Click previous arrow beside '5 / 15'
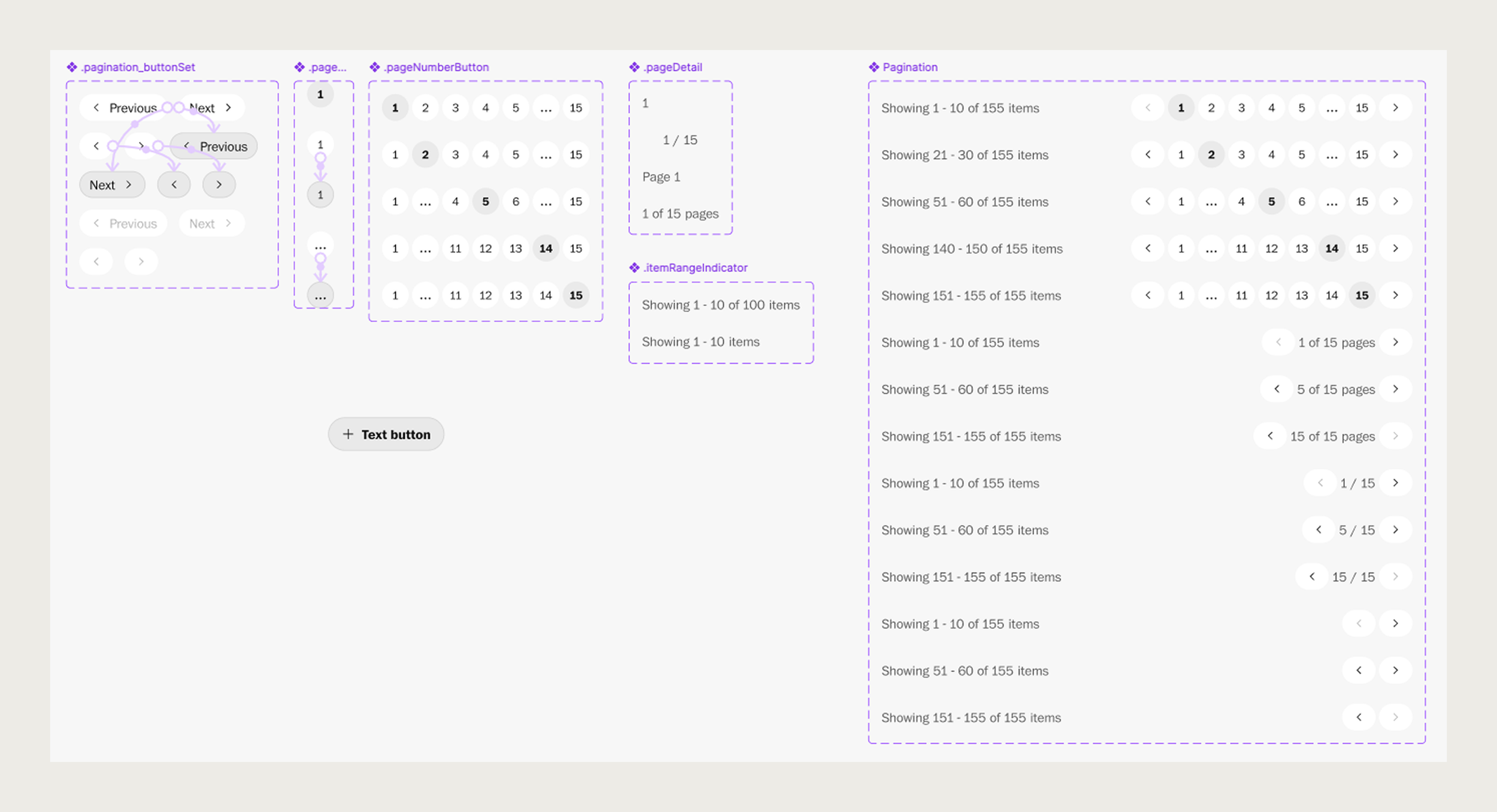 [1319, 530]
